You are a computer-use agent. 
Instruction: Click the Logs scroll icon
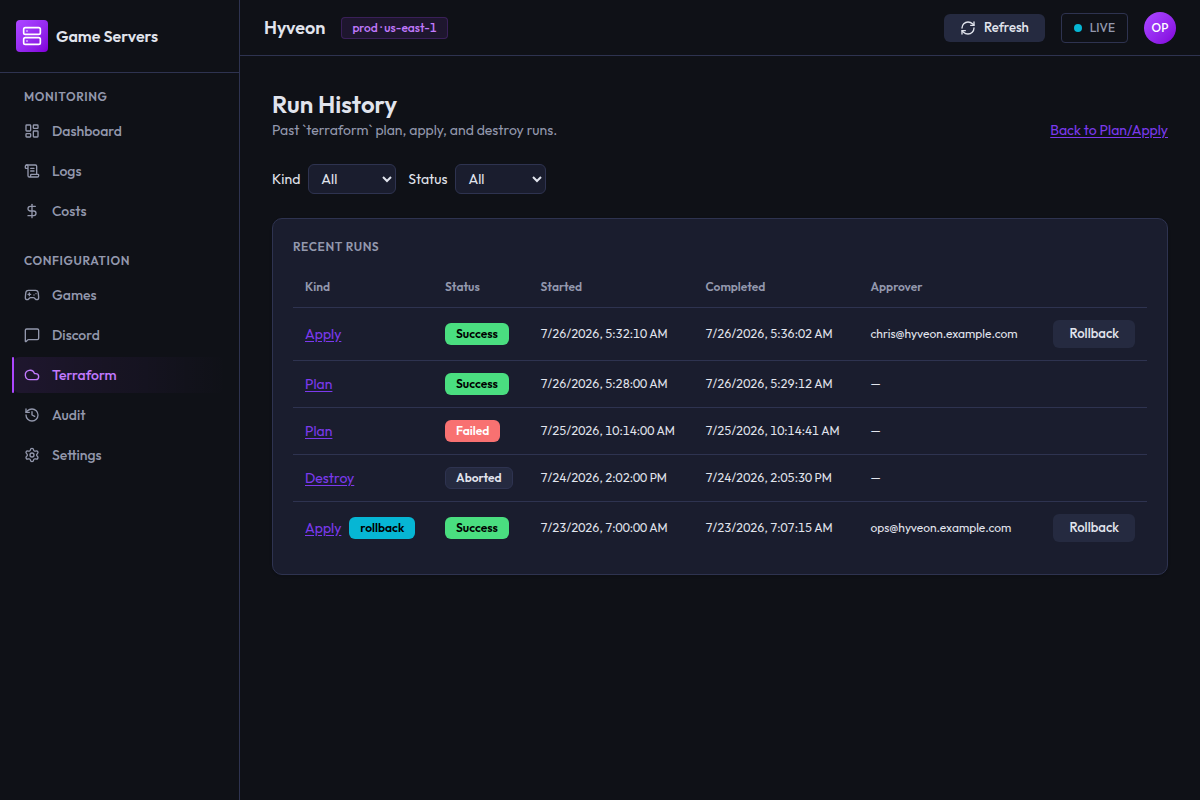(32, 171)
